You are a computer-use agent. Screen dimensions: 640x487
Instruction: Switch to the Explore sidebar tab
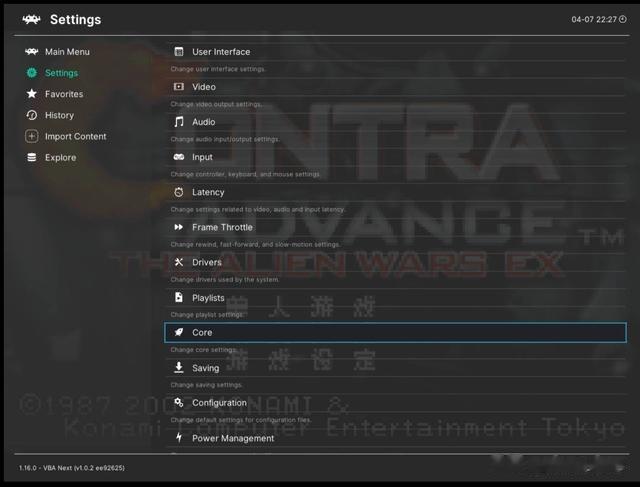point(51,158)
